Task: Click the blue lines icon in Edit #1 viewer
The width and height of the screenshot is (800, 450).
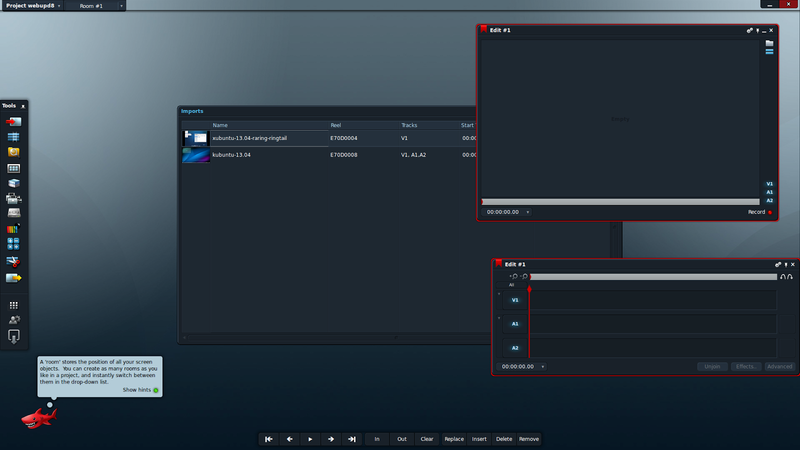Action: (x=769, y=52)
